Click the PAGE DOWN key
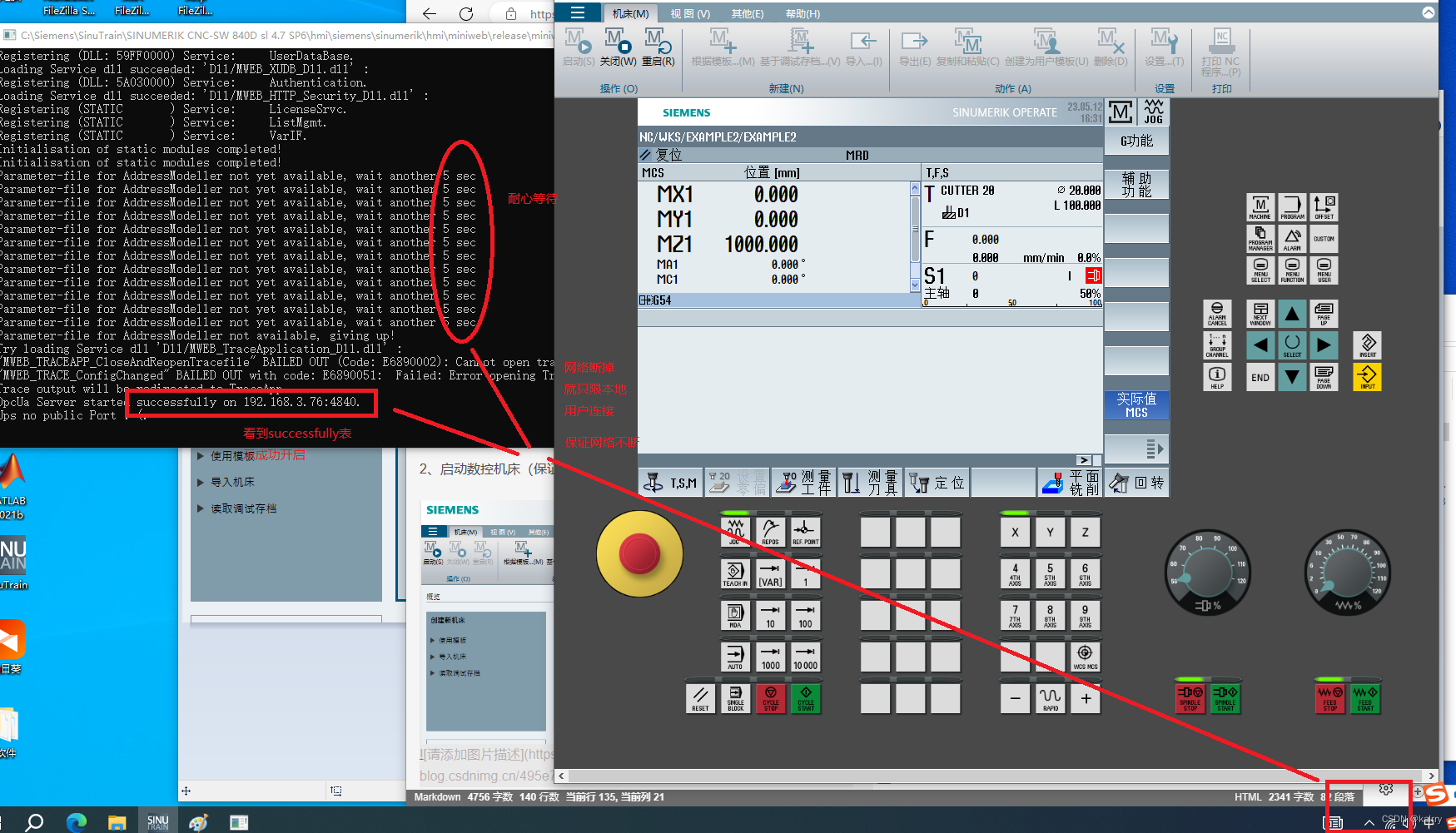This screenshot has height=833, width=1456. click(x=1324, y=377)
